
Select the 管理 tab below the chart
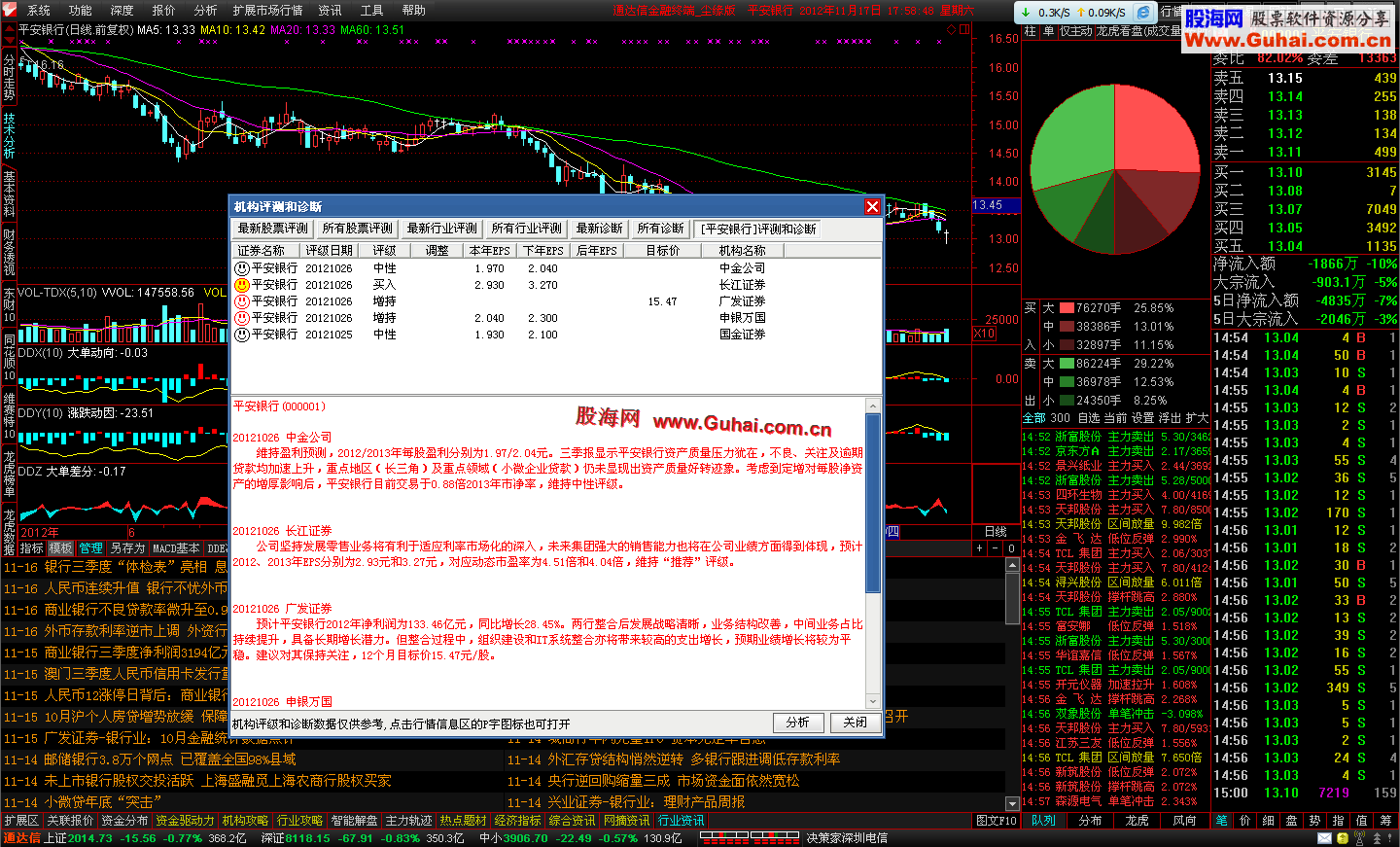coord(90,548)
